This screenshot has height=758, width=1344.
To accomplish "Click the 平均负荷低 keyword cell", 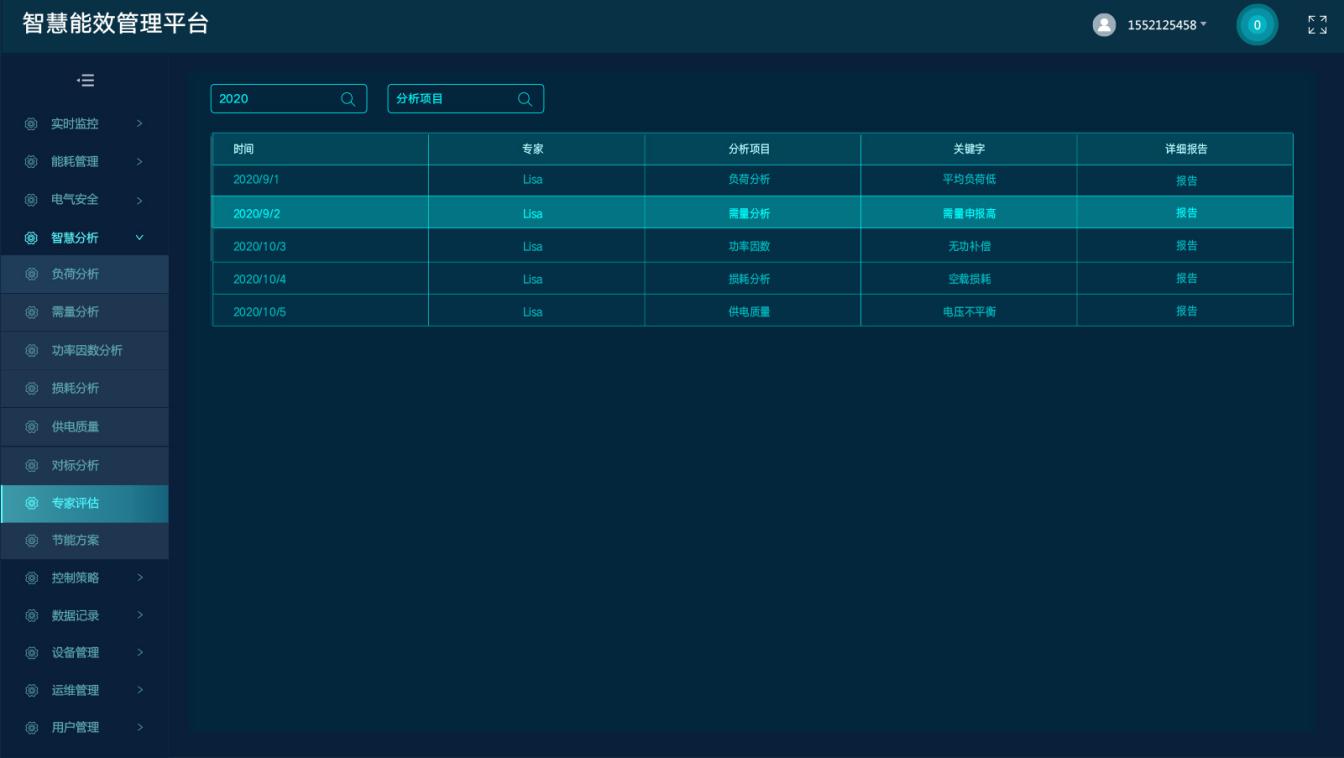I will click(969, 180).
